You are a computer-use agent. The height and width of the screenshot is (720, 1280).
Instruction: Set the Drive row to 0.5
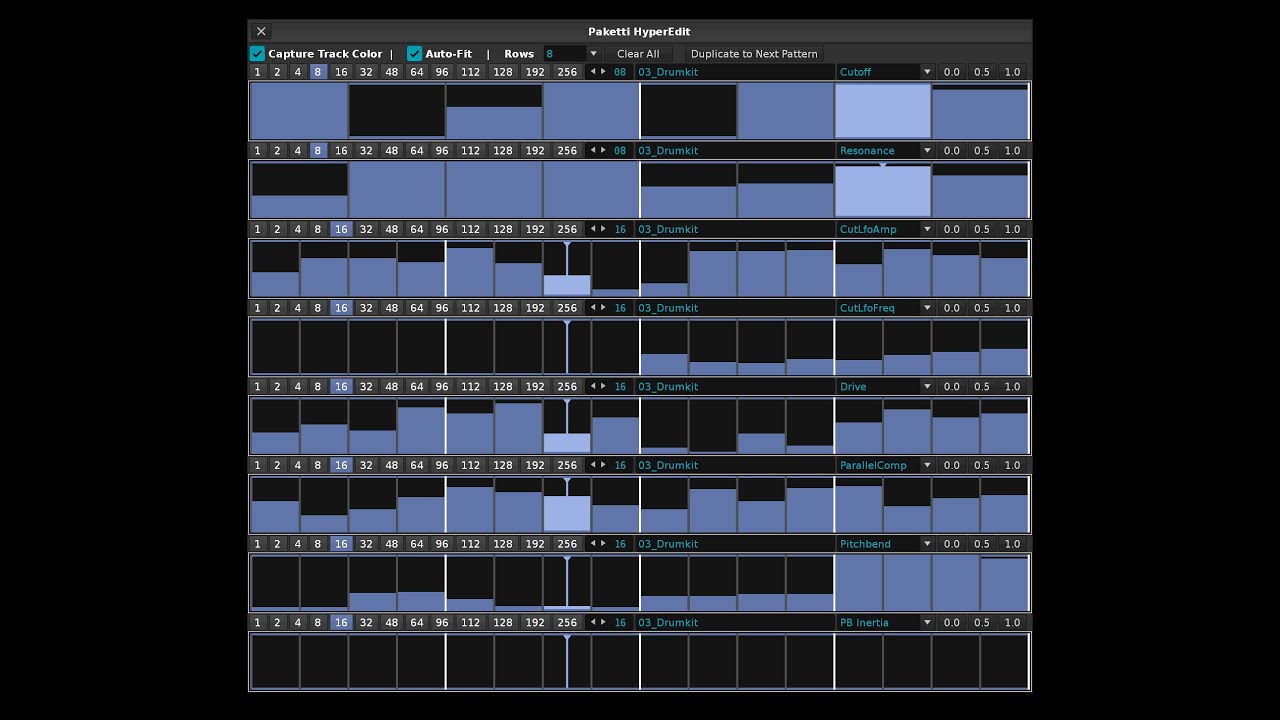click(982, 387)
